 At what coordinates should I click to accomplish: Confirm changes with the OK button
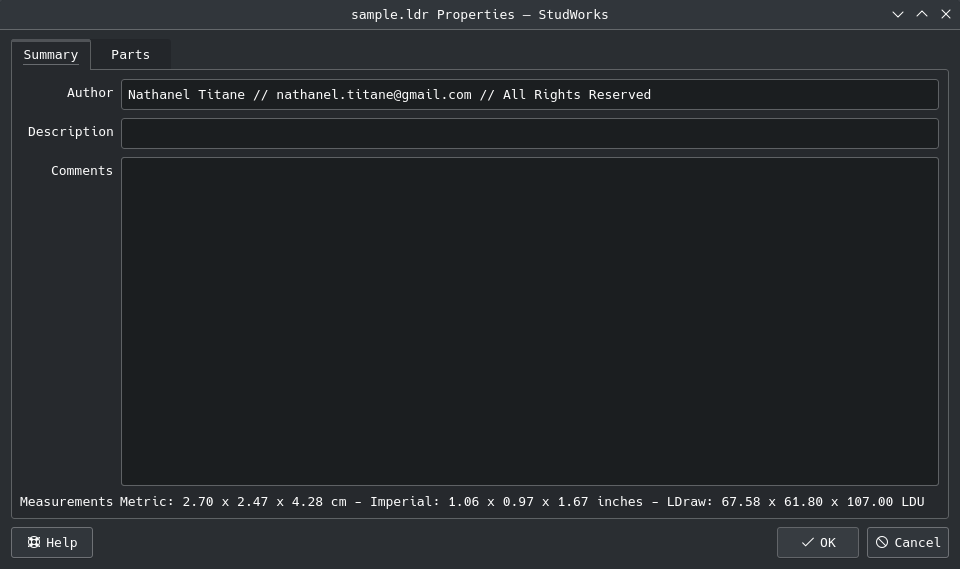818,543
